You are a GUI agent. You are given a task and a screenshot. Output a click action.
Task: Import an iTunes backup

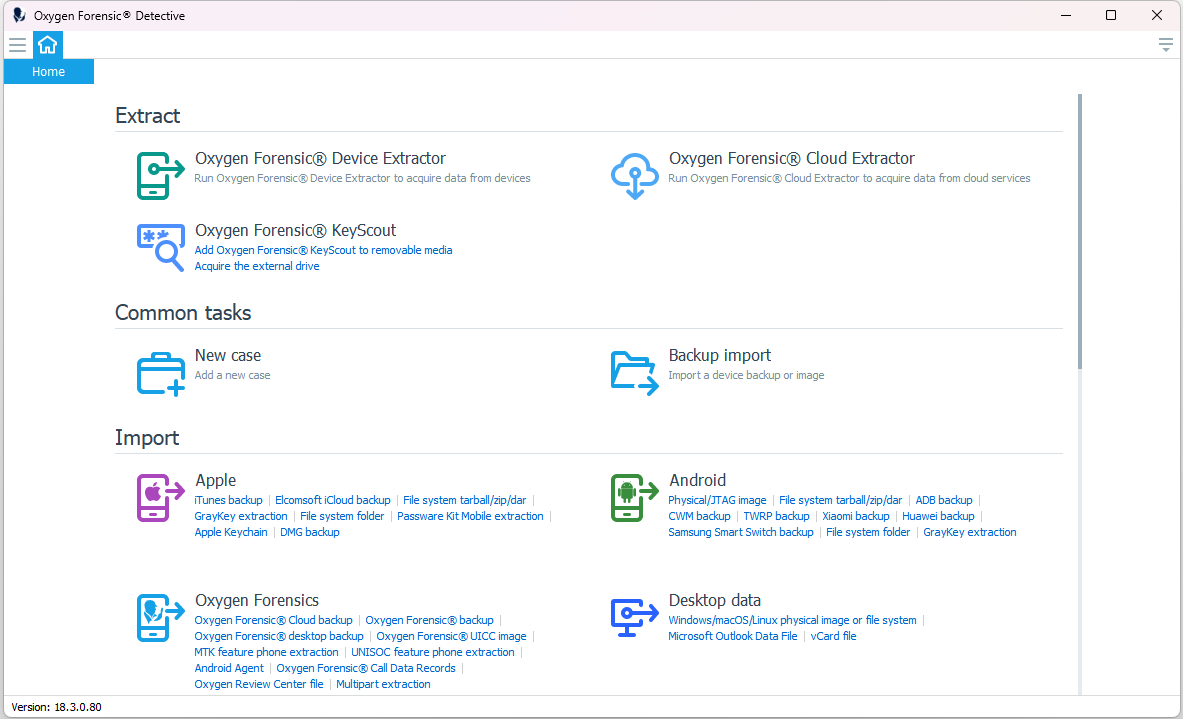[228, 500]
